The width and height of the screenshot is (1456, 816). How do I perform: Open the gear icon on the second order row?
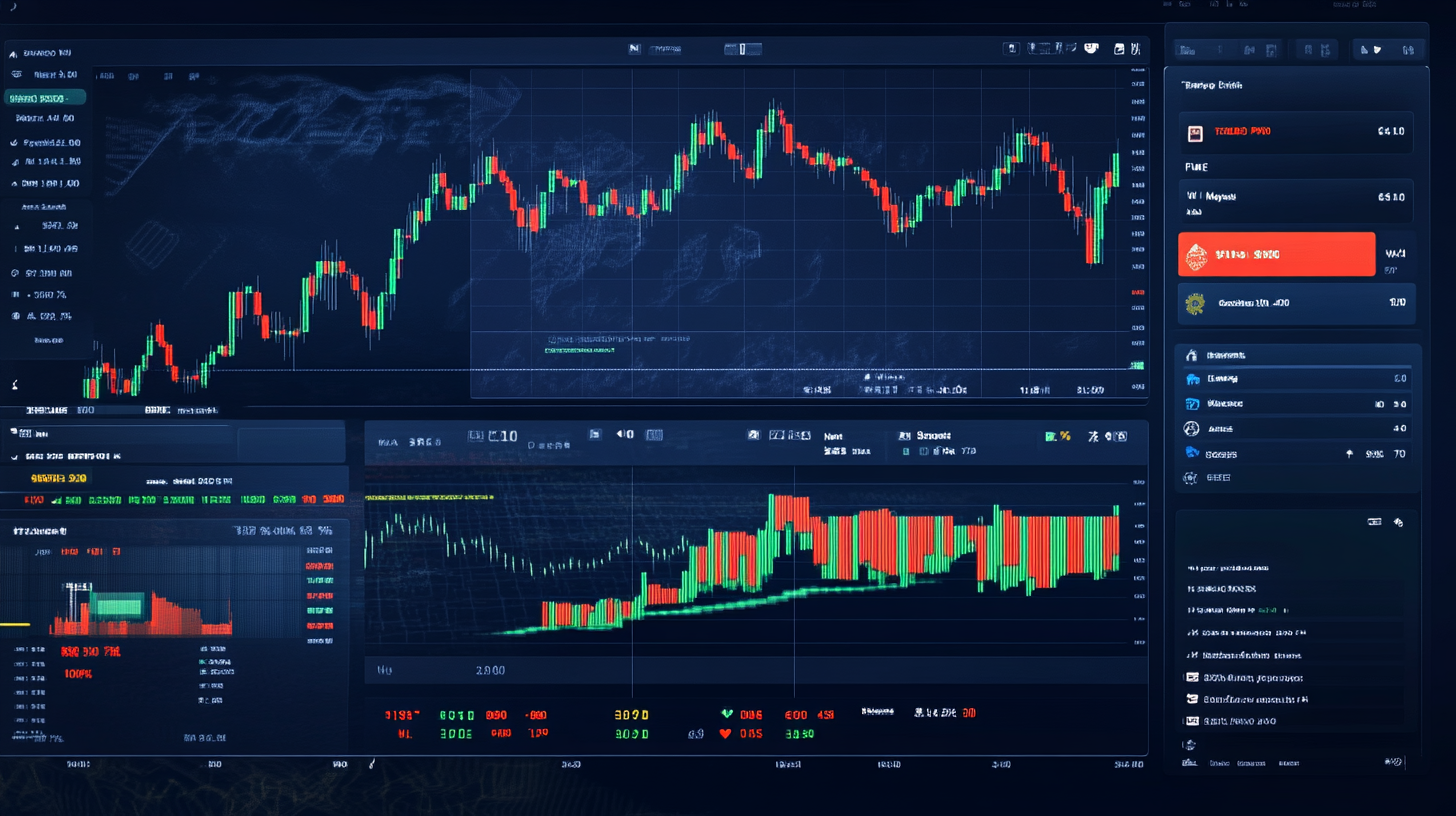coord(1192,303)
